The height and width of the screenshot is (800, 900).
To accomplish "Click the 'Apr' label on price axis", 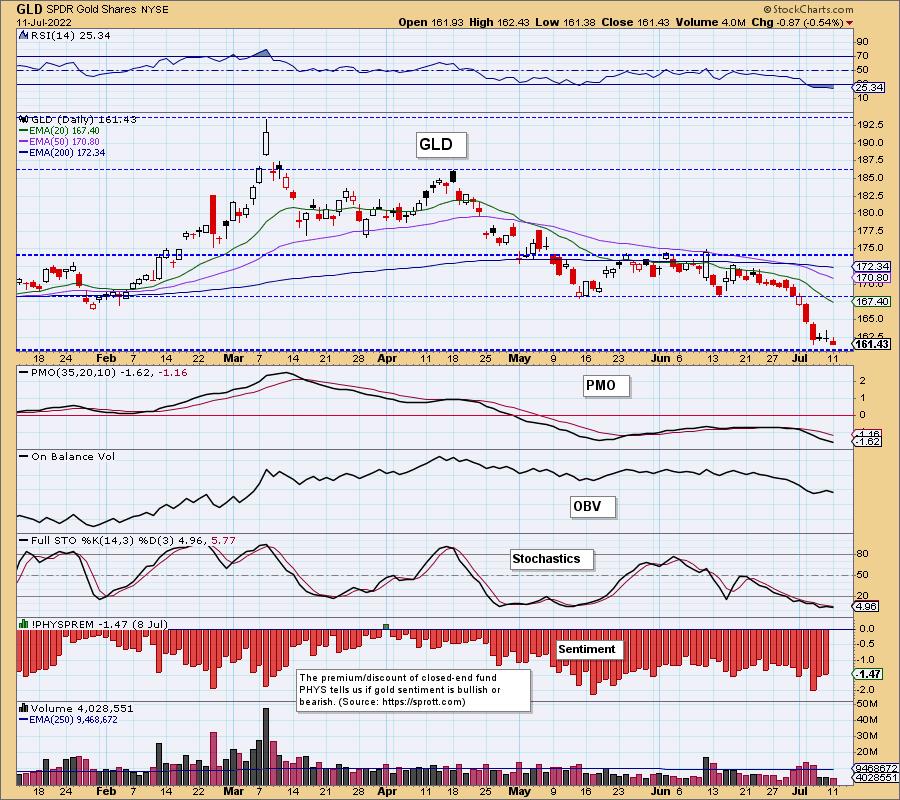I will click(387, 358).
